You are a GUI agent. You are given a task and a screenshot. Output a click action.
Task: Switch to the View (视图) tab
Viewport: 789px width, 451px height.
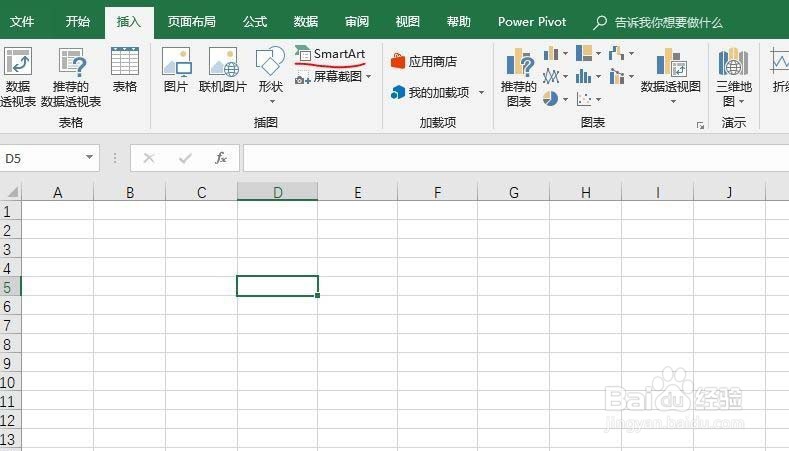click(x=407, y=22)
